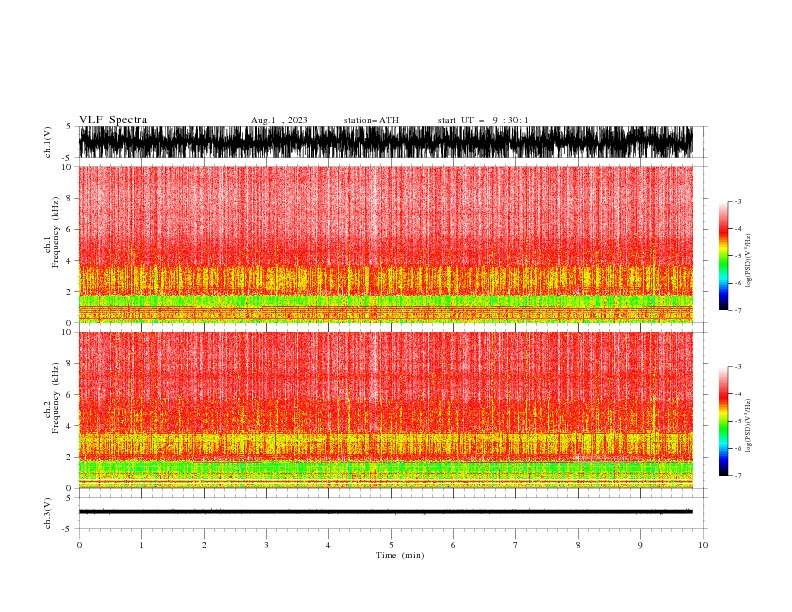
Task: Click time axis tick label "8"
Action: click(x=578, y=545)
